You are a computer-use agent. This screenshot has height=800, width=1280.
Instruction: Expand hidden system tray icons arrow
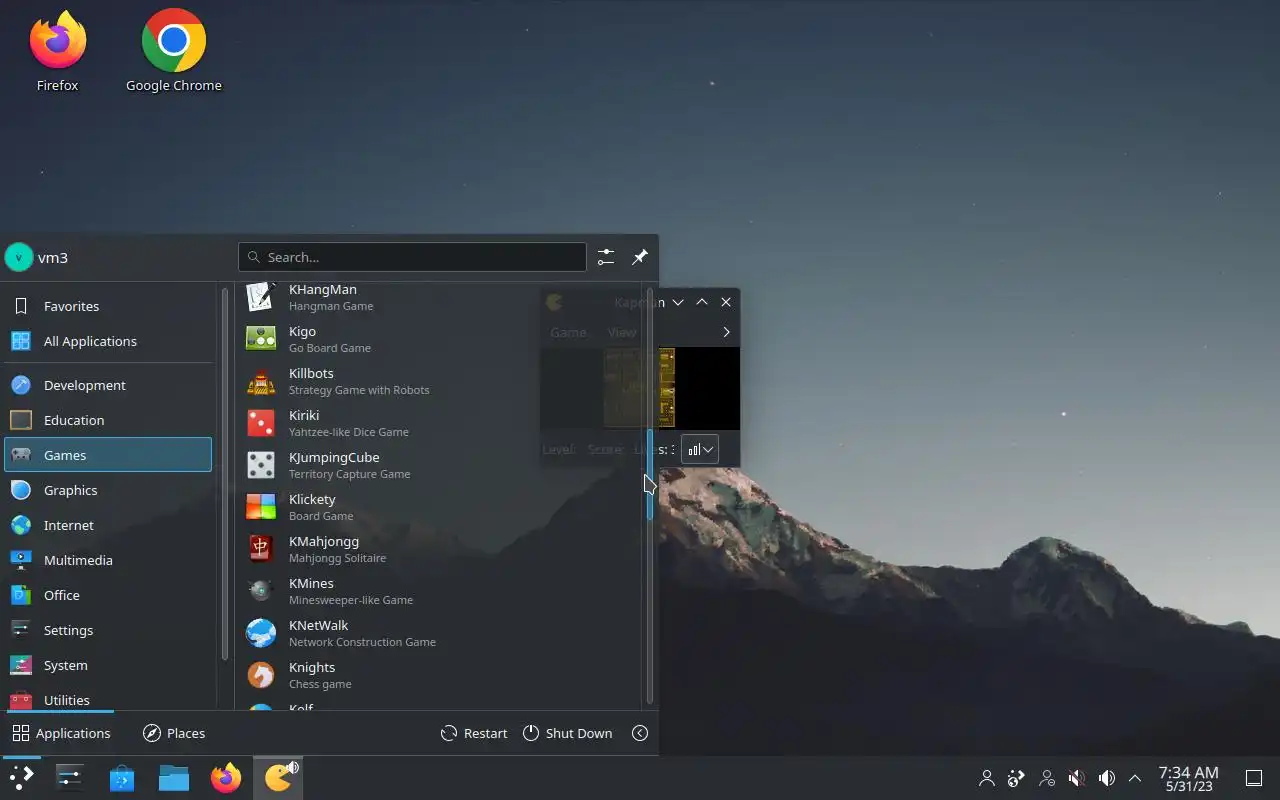1135,778
